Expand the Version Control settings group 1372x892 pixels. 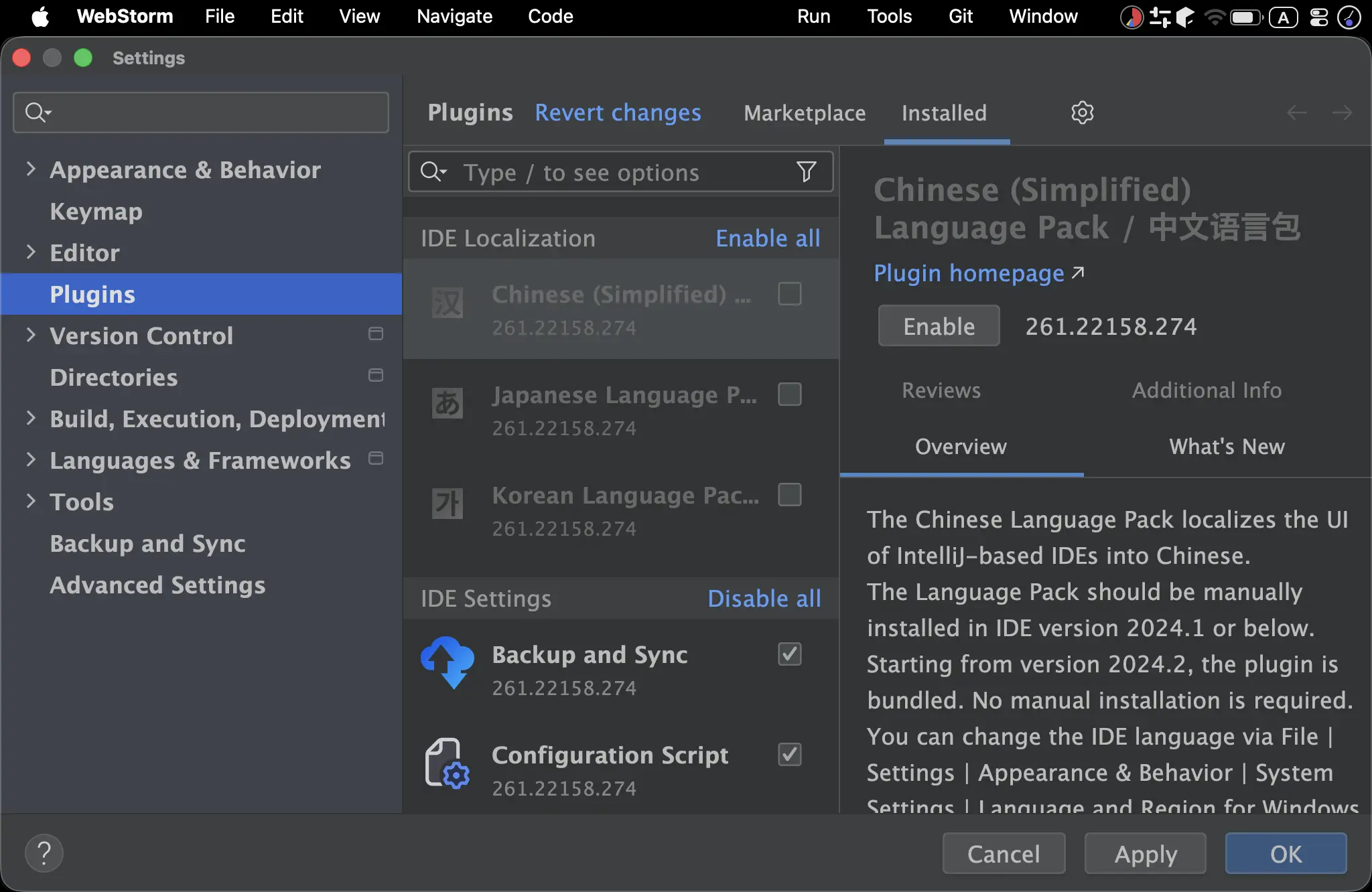pos(30,335)
